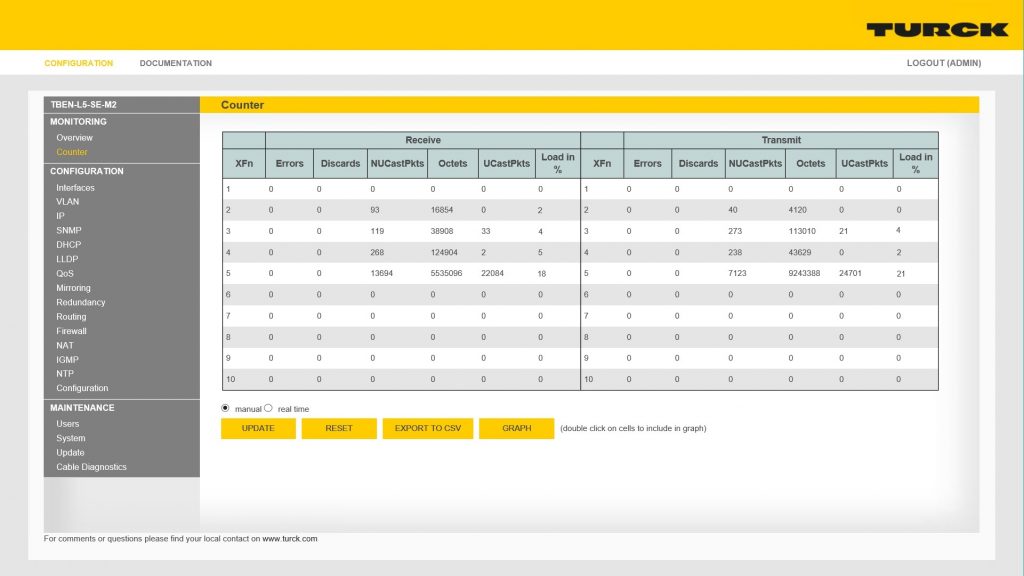1024x576 pixels.
Task: Click the UPDATE button
Action: (258, 428)
